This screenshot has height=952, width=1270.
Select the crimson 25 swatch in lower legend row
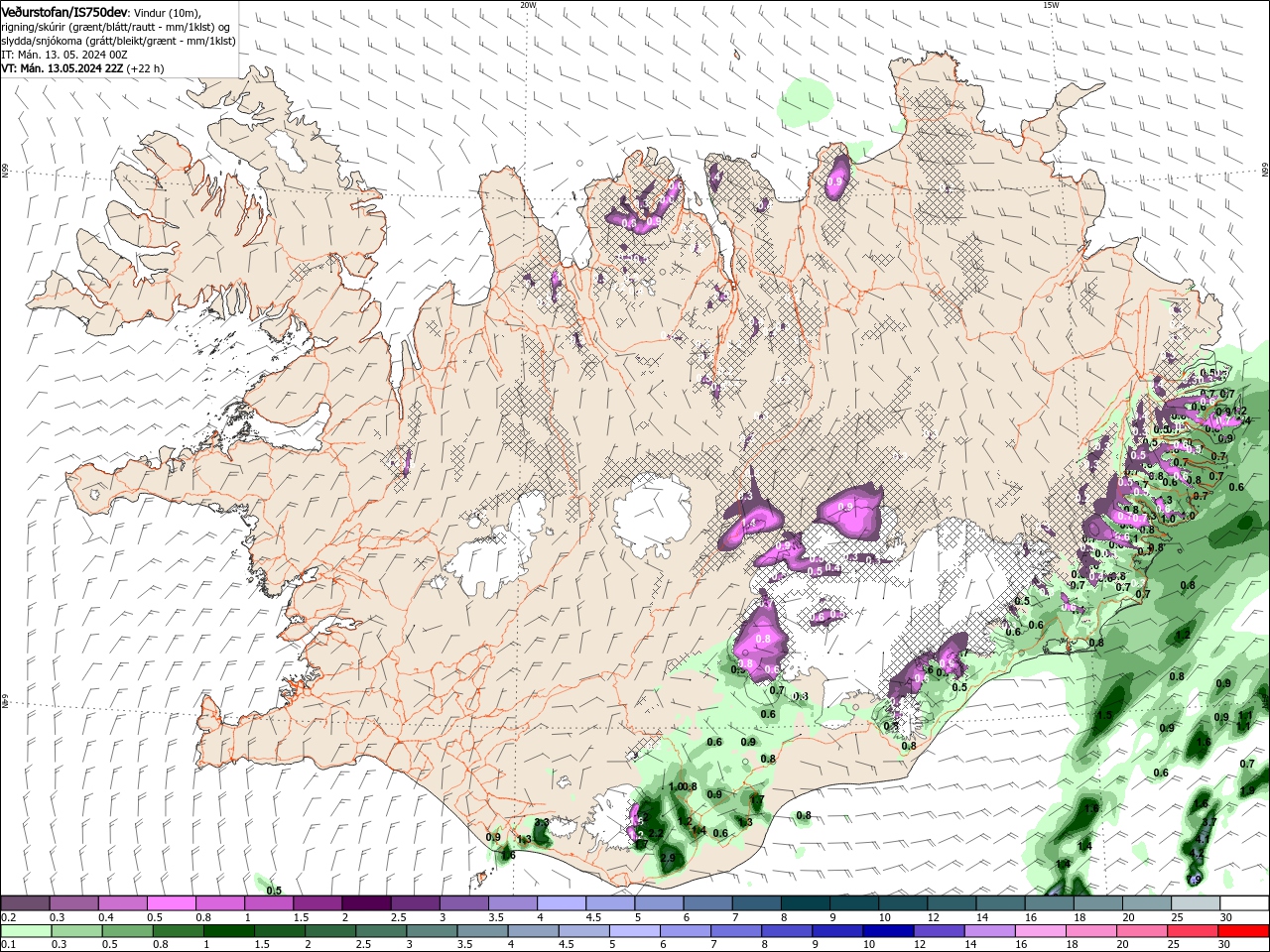(x=1193, y=931)
